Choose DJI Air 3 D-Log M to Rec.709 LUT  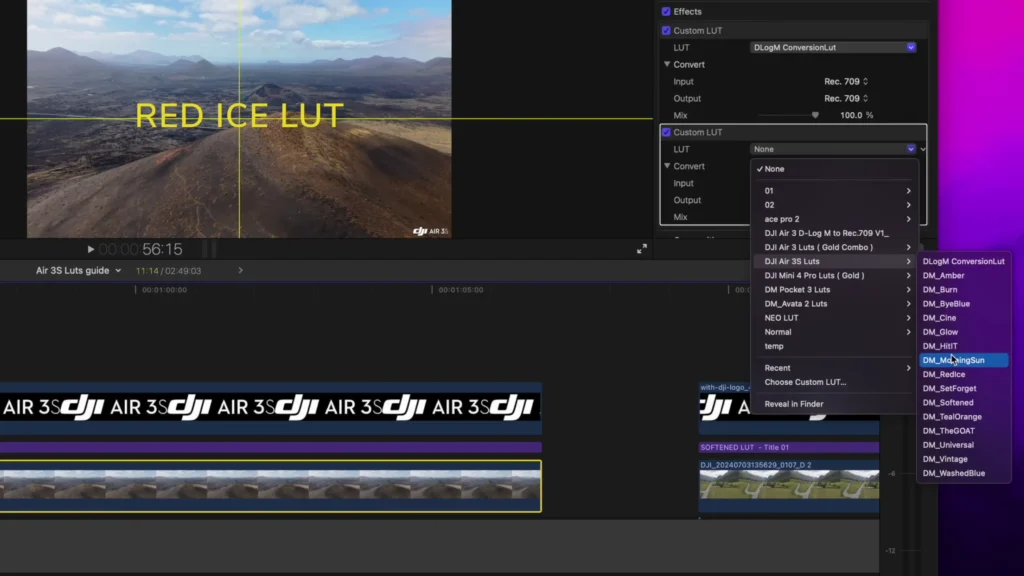835,233
